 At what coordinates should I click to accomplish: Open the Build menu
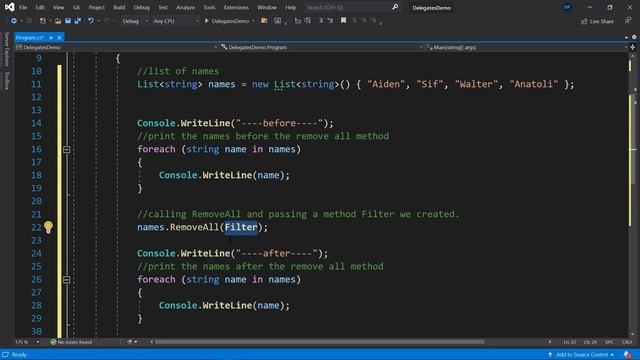coord(119,7)
